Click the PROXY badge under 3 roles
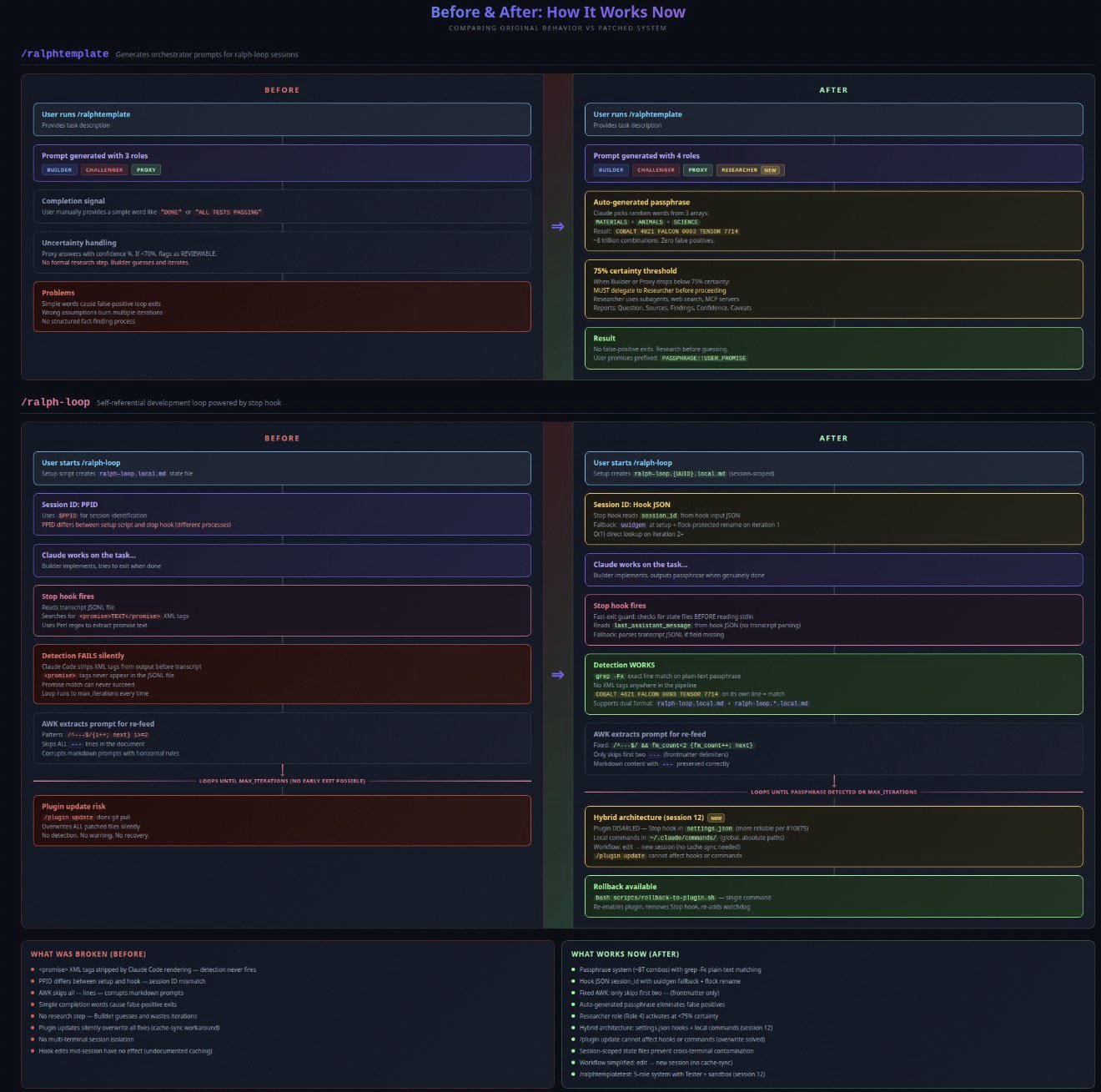This screenshot has height=1092, width=1101. (146, 170)
